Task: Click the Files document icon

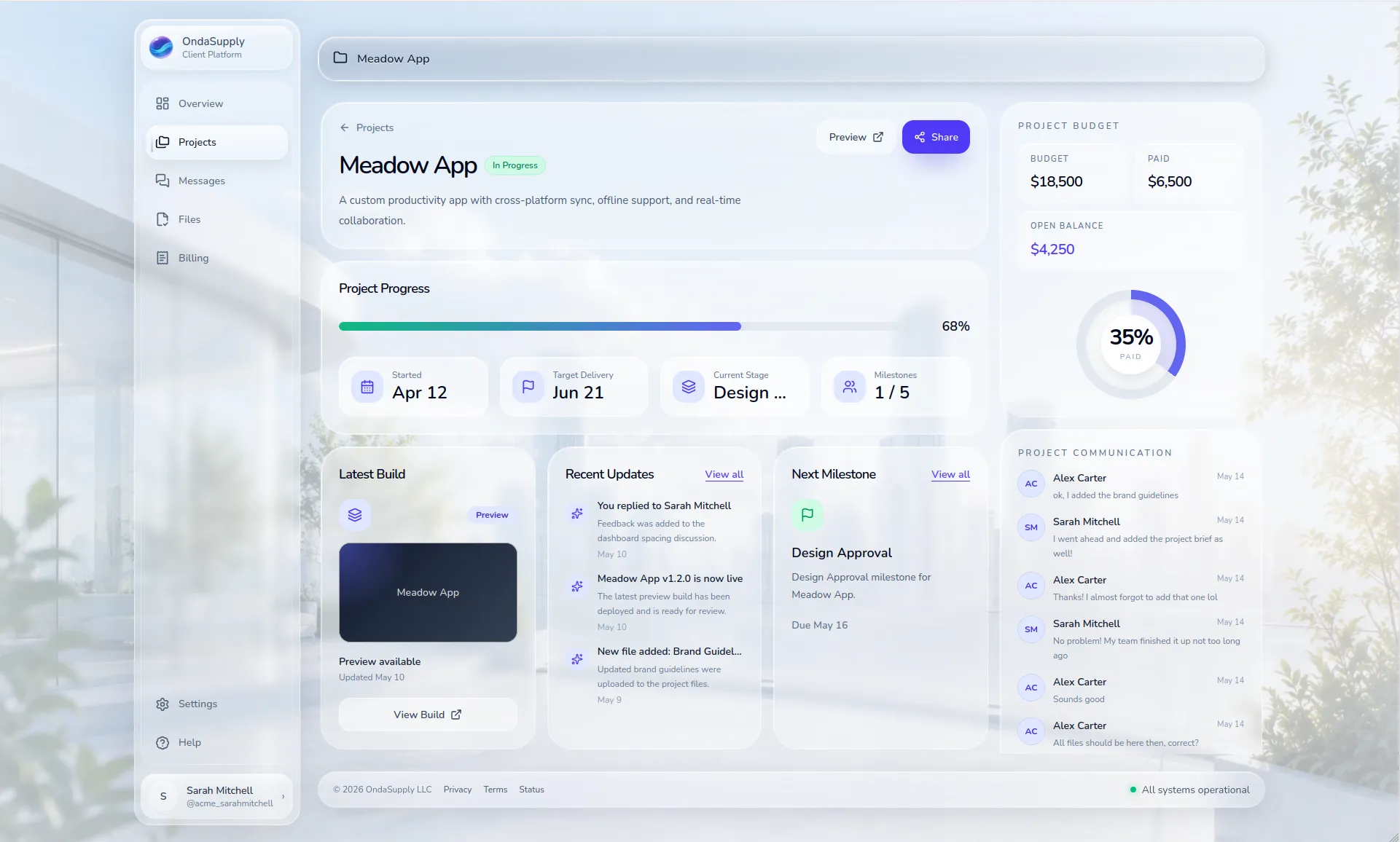Action: [x=163, y=219]
